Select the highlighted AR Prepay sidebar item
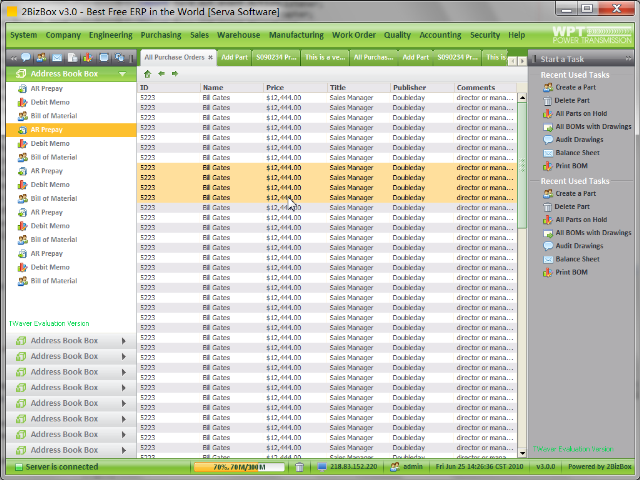640x480 pixels. 71,130
